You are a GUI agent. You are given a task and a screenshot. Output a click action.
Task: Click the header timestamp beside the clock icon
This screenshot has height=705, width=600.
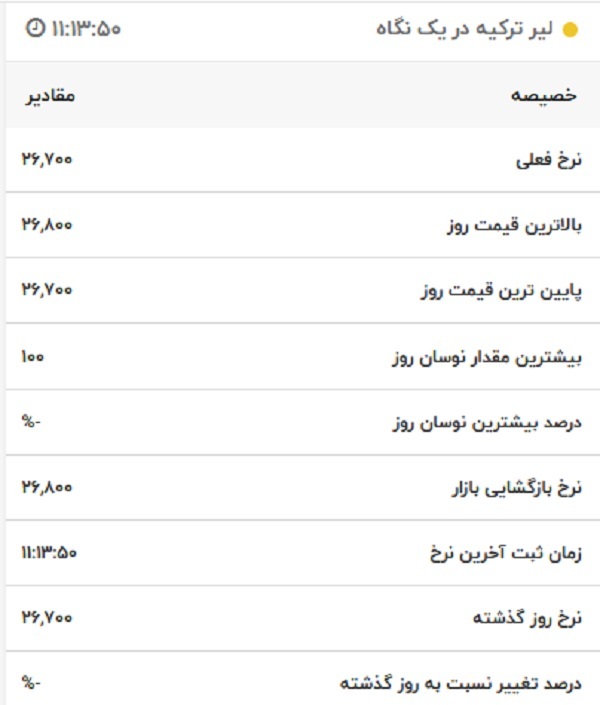tap(87, 29)
